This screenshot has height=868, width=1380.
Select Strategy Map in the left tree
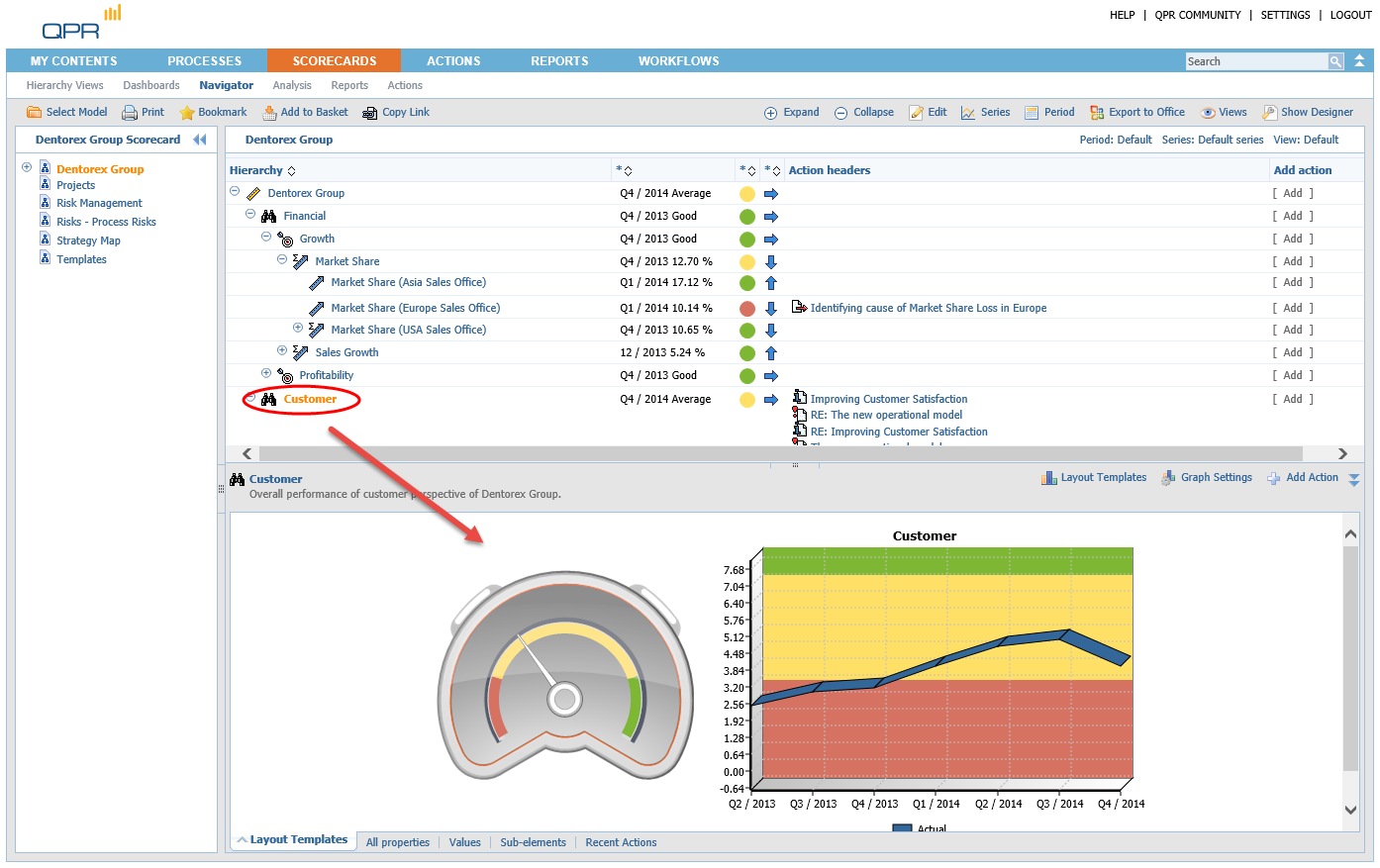[x=88, y=241]
